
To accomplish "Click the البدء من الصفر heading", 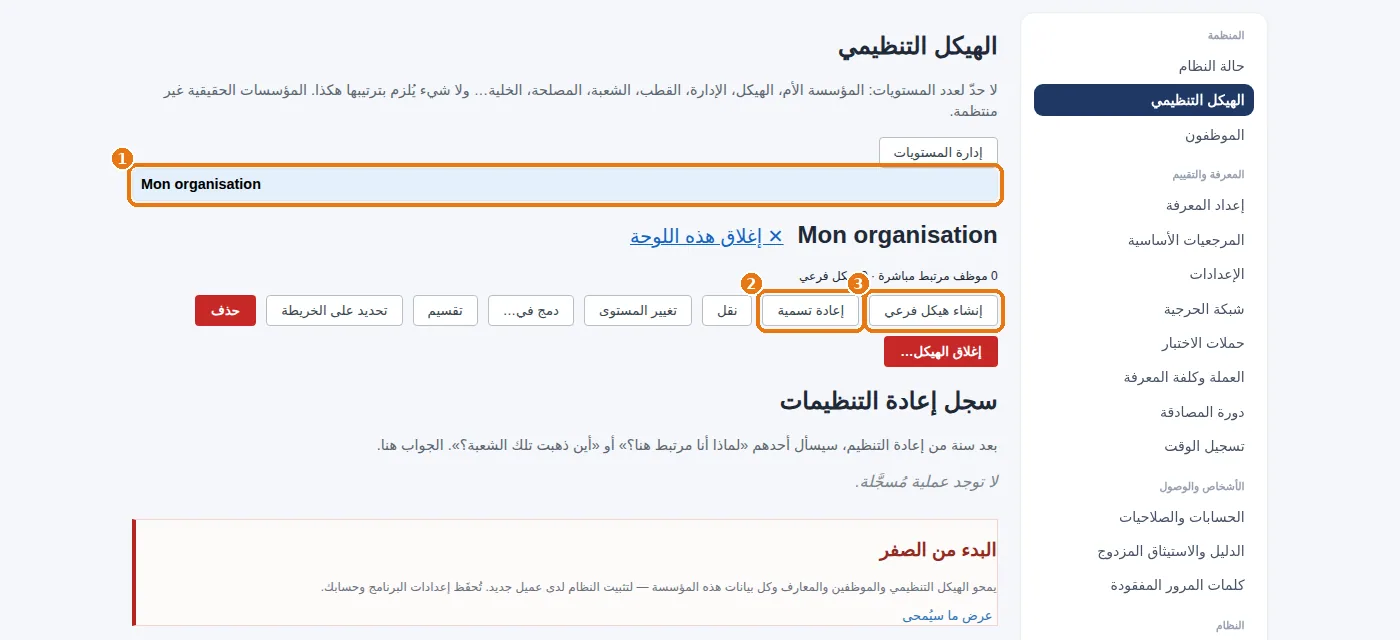I will [938, 550].
